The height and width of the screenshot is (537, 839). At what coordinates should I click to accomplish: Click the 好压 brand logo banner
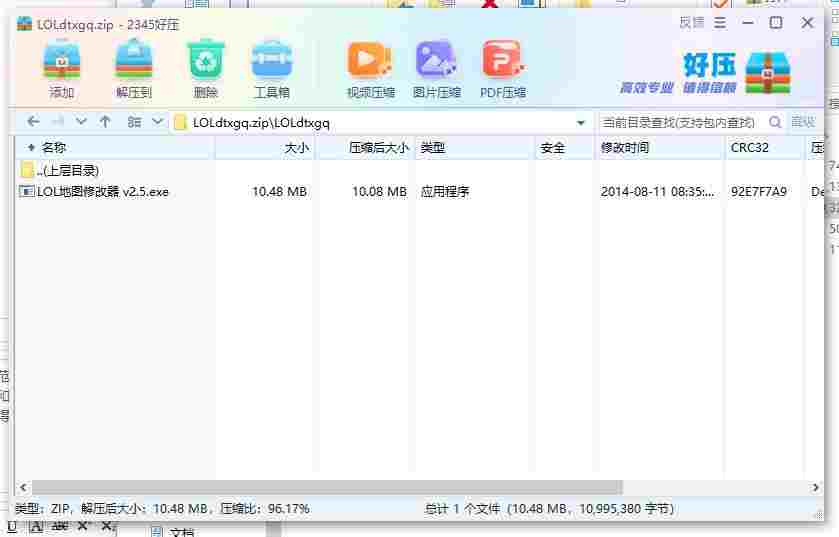(705, 73)
